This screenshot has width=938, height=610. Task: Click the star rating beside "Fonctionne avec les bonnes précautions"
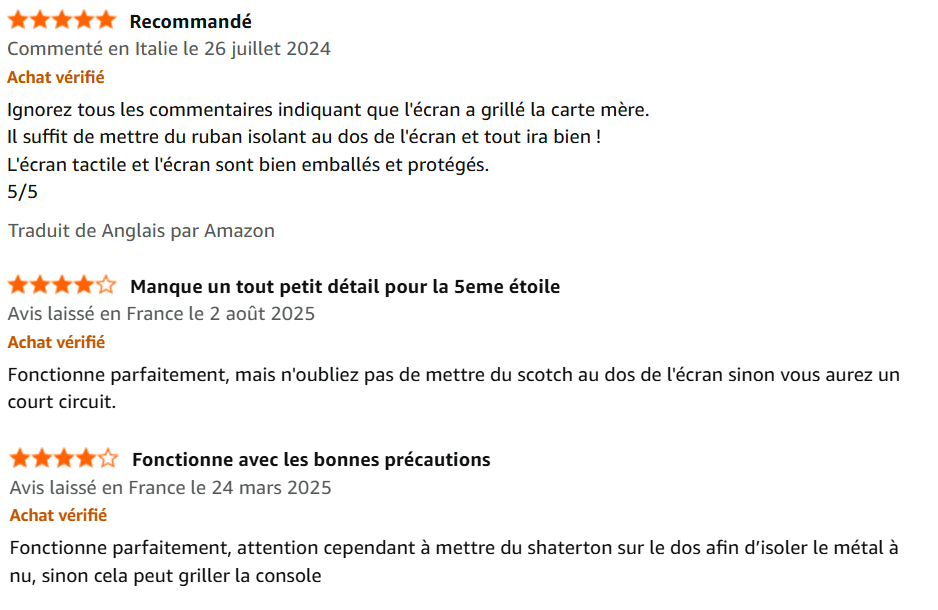64,459
